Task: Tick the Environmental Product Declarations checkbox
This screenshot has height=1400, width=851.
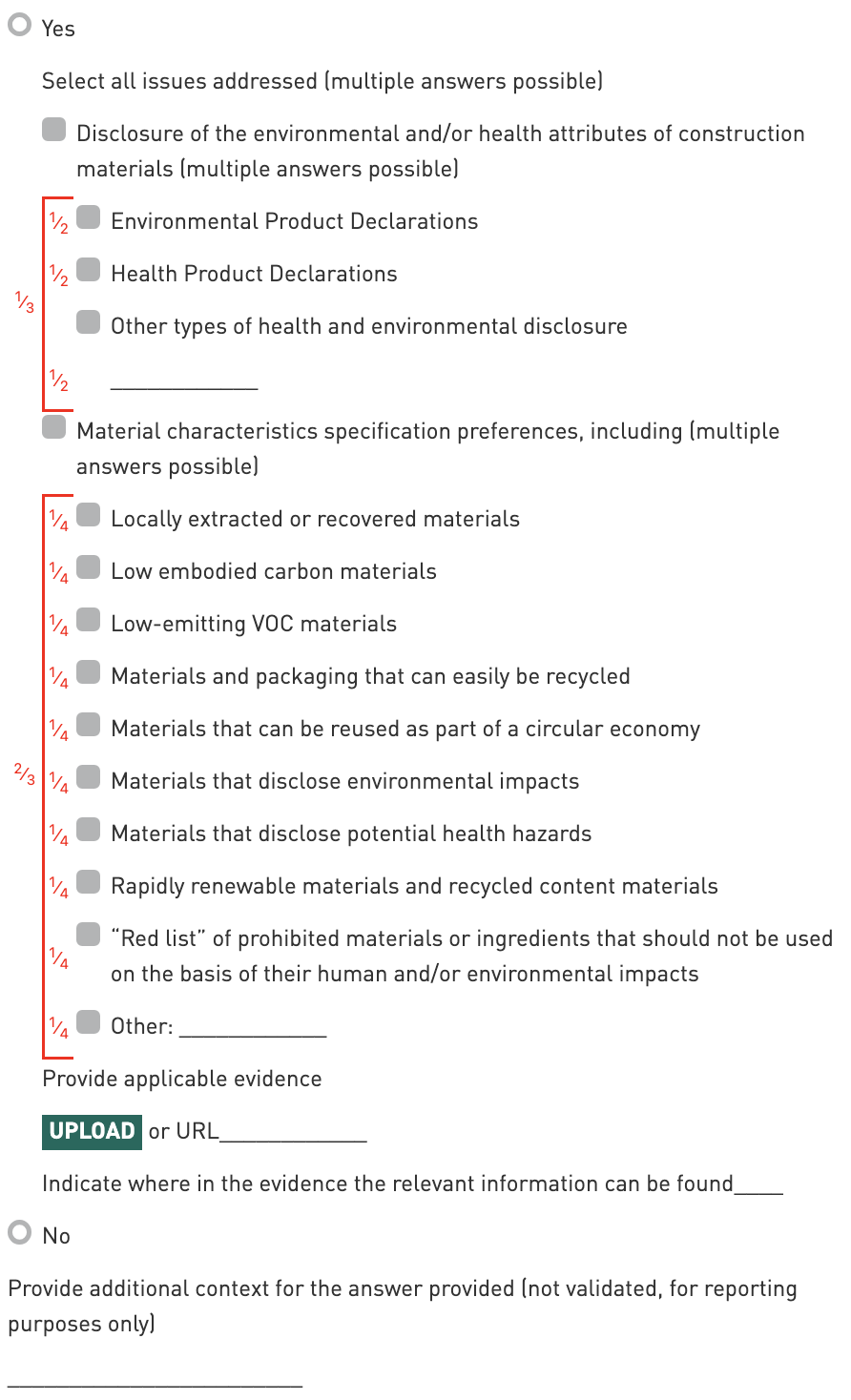Action: 89,217
